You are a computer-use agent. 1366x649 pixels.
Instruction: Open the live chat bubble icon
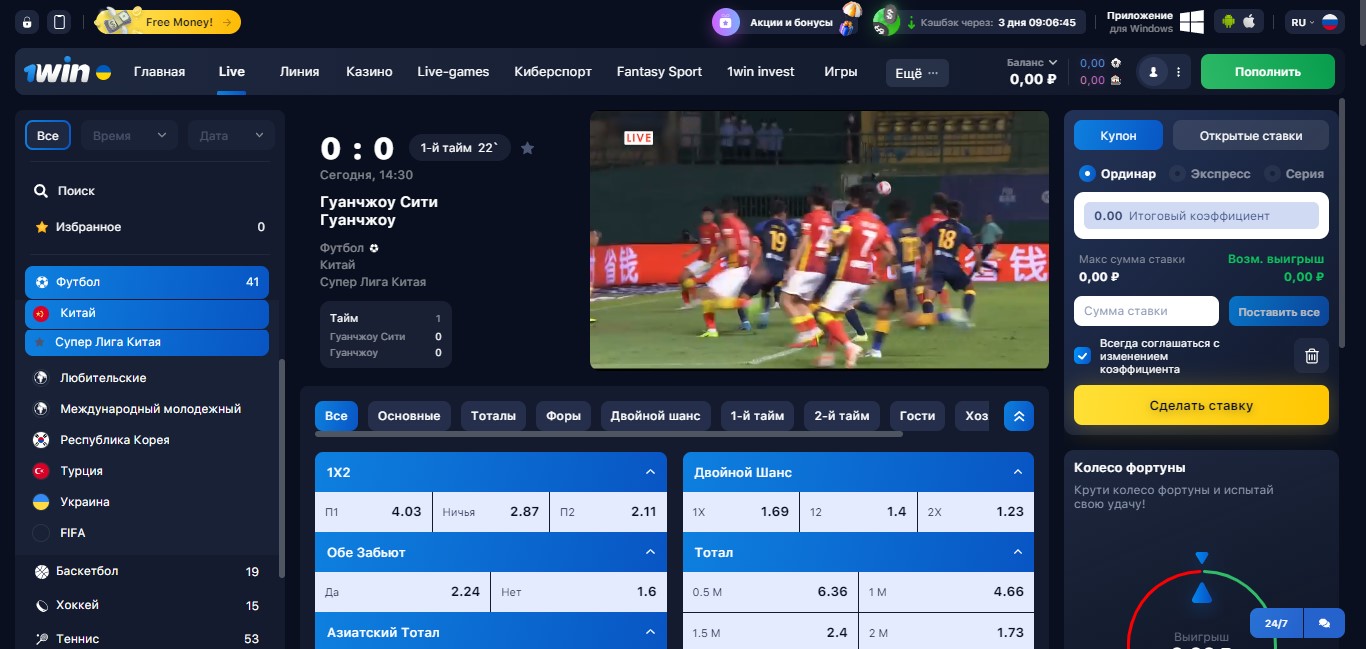point(1324,623)
